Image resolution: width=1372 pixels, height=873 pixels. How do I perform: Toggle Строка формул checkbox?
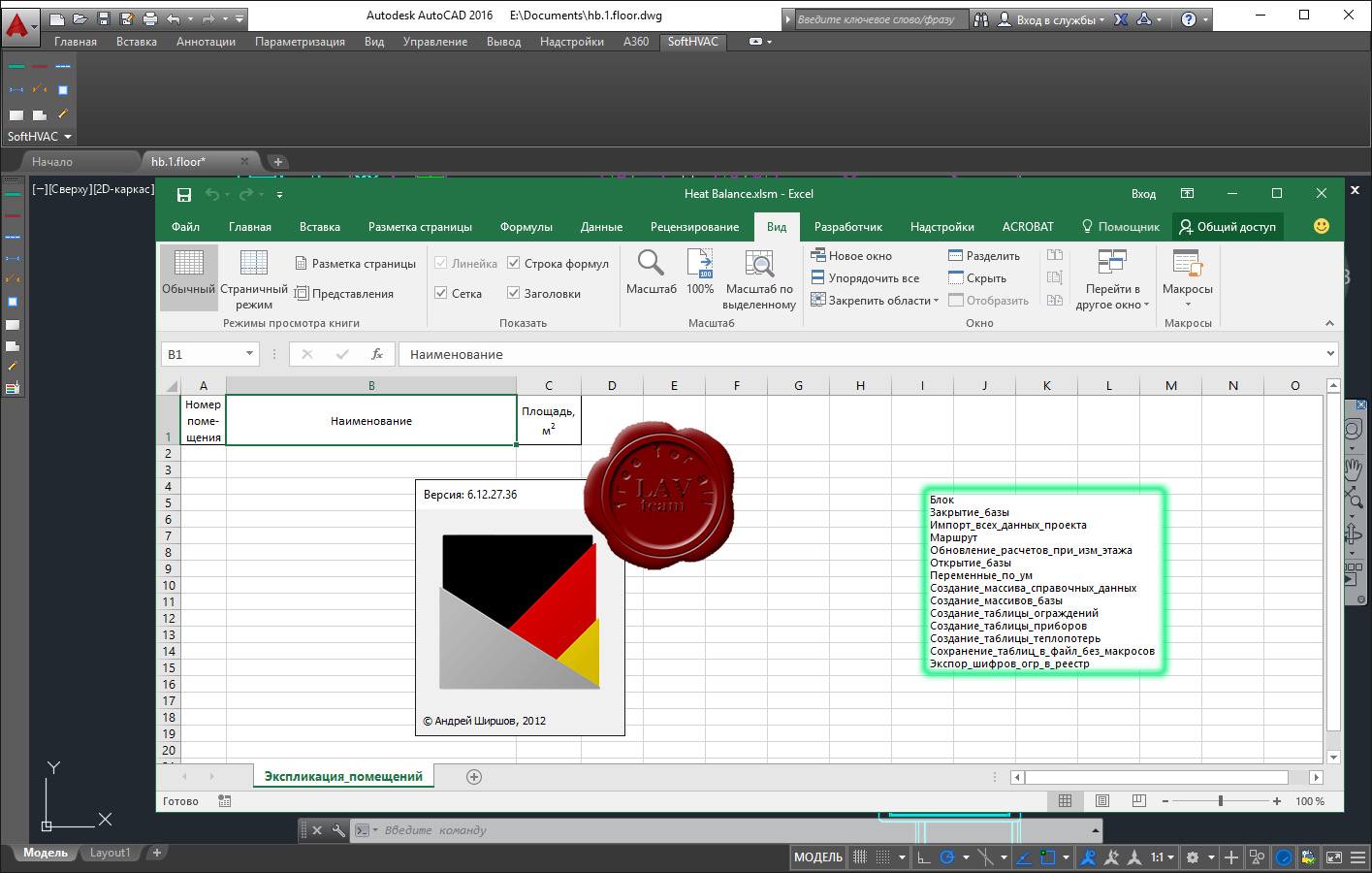click(x=514, y=263)
